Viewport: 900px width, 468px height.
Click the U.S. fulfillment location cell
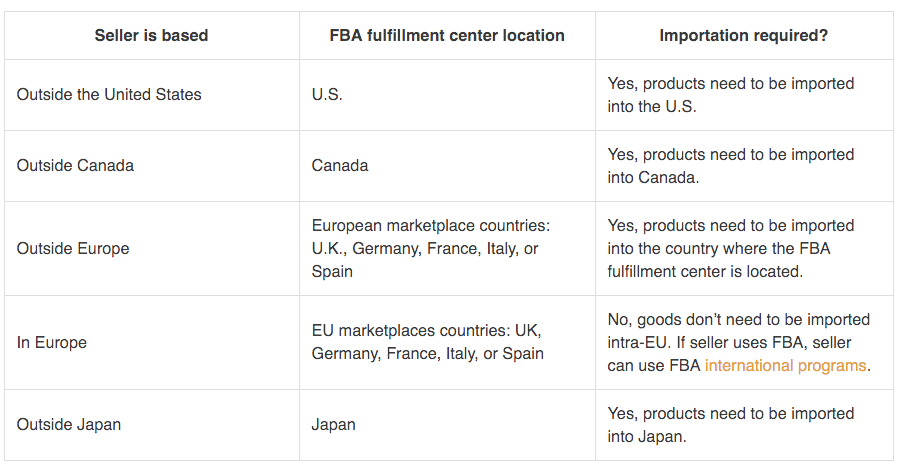point(327,95)
